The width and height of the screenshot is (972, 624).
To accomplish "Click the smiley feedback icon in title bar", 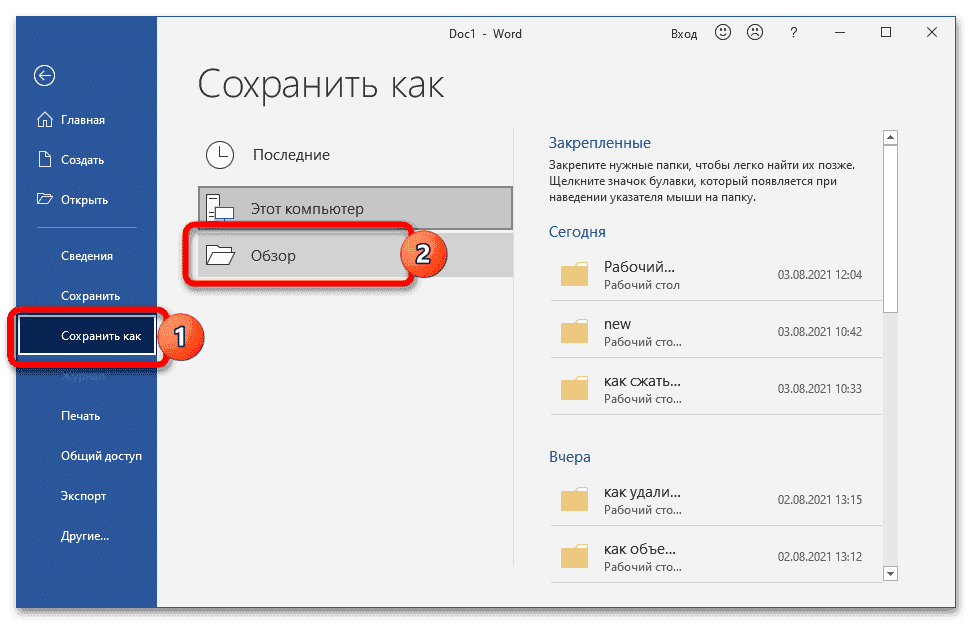I will pyautogui.click(x=722, y=32).
